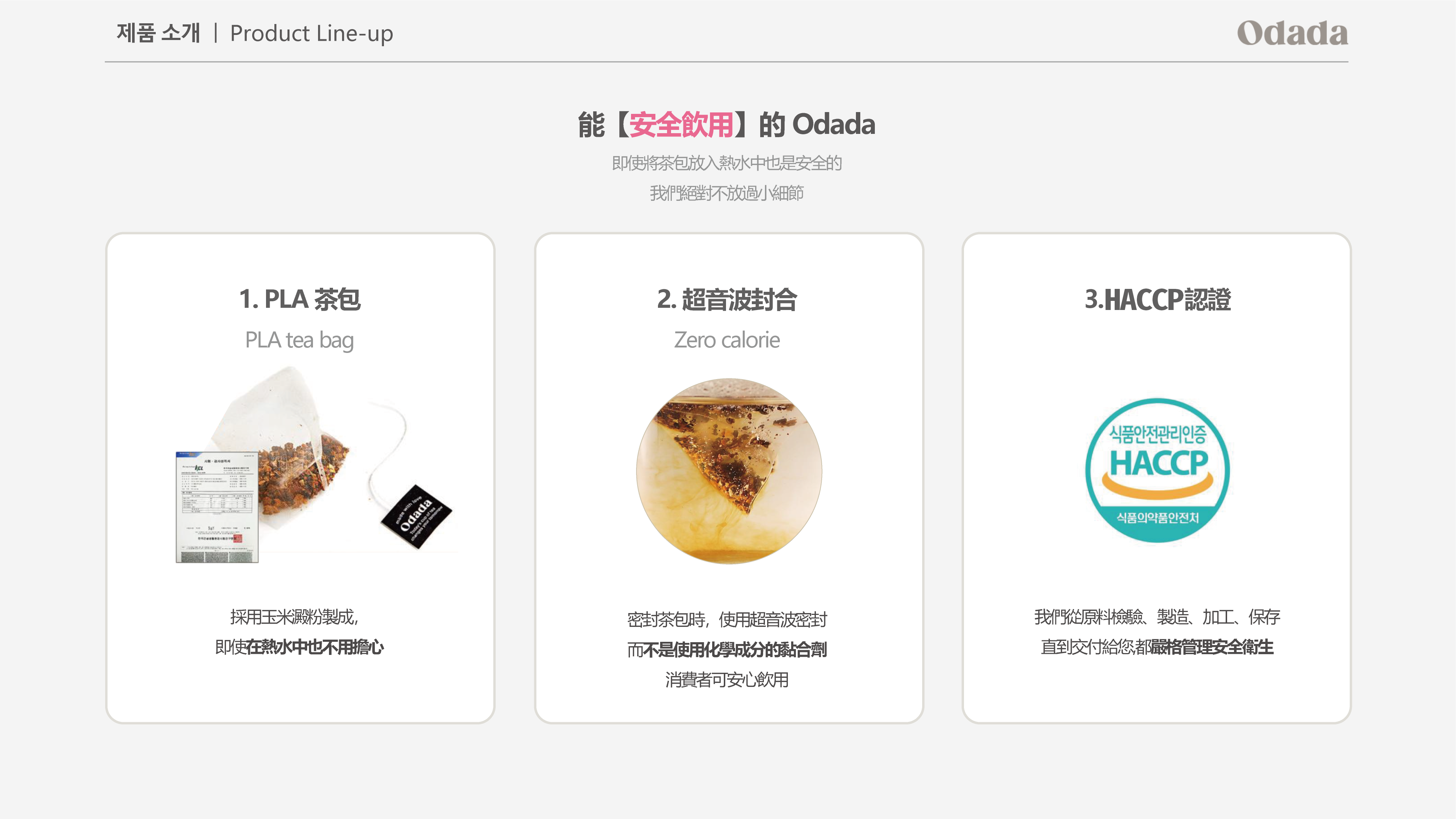Click the '2. 超音波封合' card heading
This screenshot has height=819, width=1456.
pyautogui.click(x=727, y=299)
